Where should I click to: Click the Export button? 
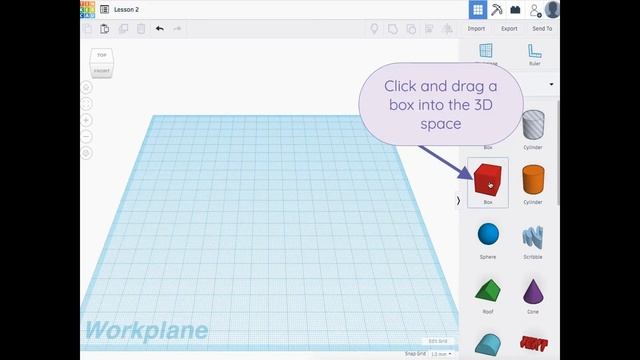(x=509, y=29)
